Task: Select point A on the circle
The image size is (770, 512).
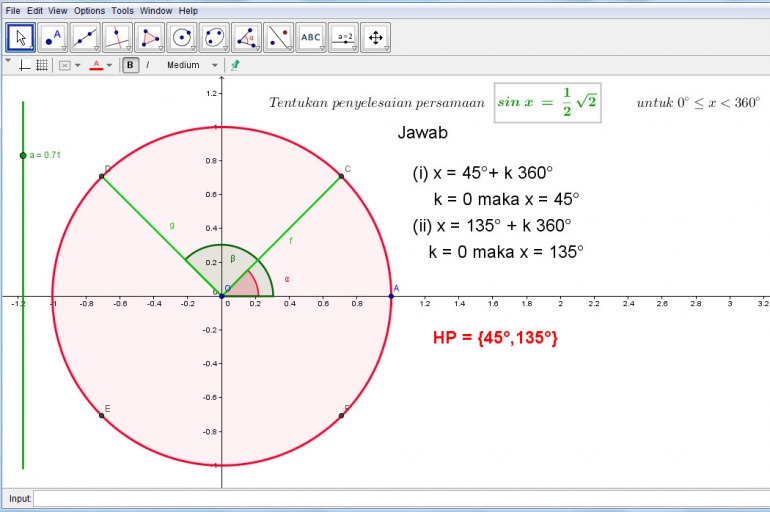Action: coord(391,296)
